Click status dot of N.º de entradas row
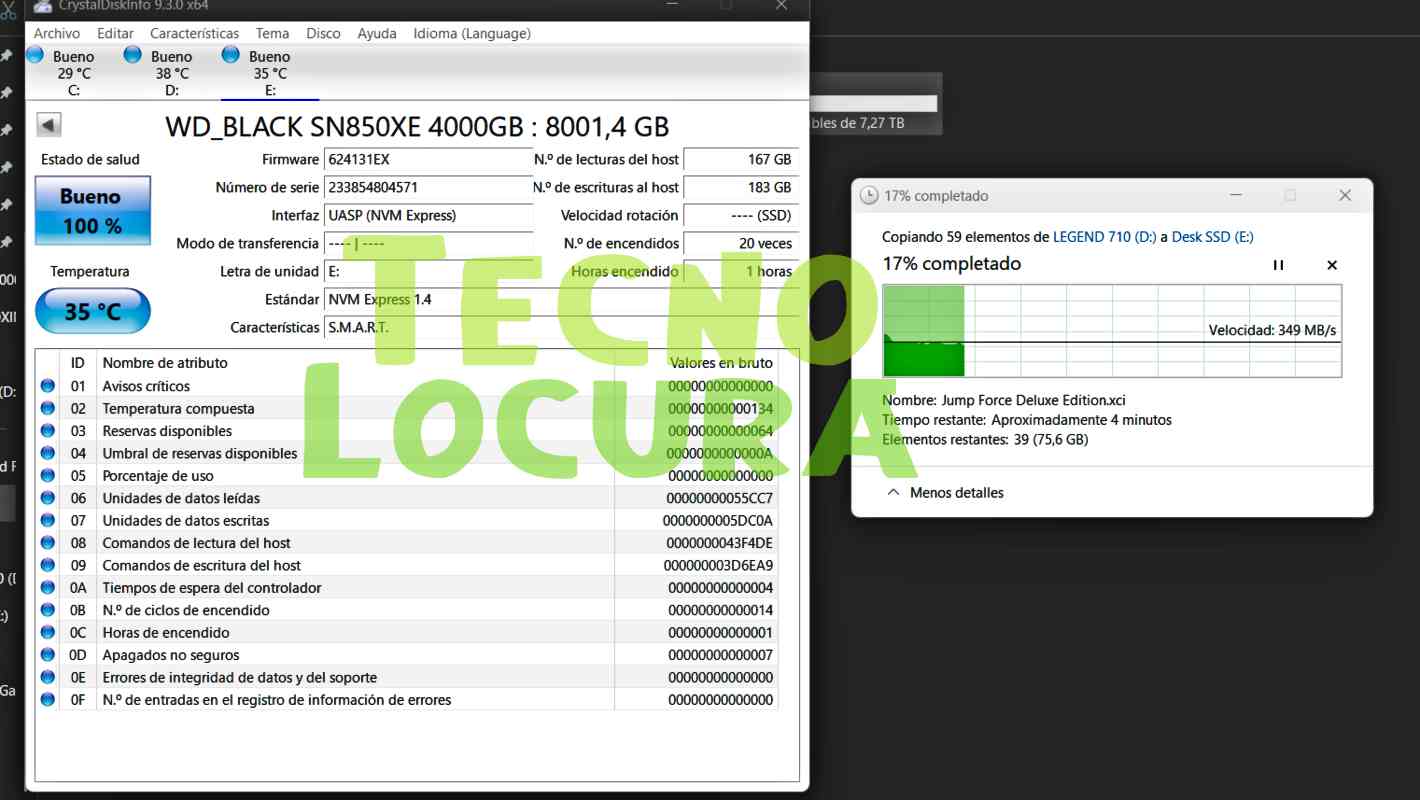1420x800 pixels. [47, 700]
